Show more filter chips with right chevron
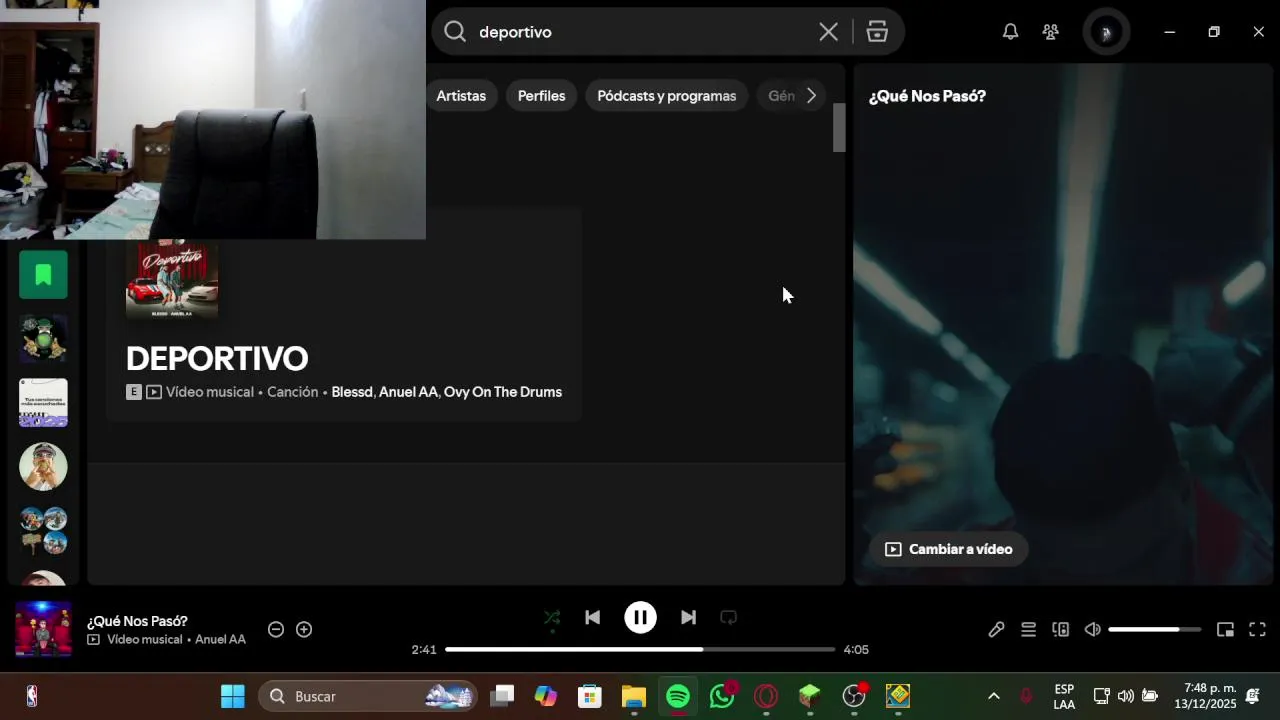Image resolution: width=1280 pixels, height=720 pixels. point(811,96)
